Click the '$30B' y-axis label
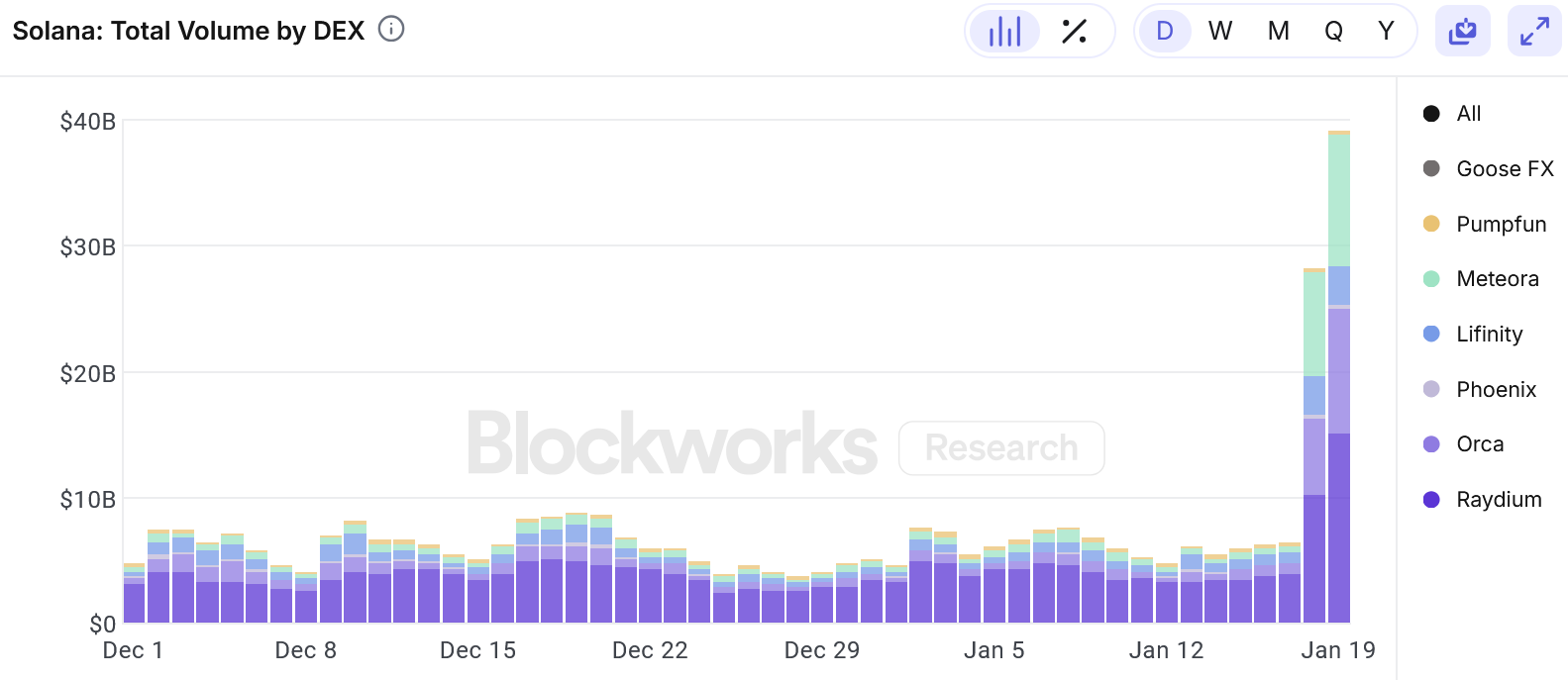This screenshot has width=1568, height=680. [88, 247]
